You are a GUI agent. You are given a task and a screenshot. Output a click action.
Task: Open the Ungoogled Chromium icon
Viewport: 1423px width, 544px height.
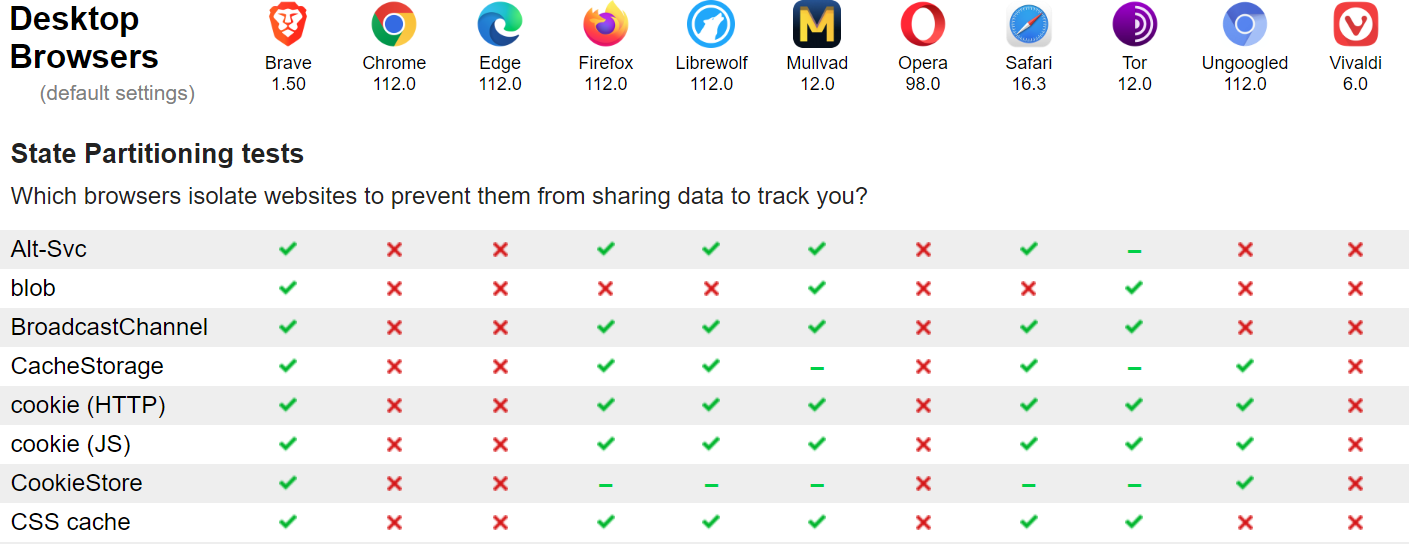(x=1245, y=24)
